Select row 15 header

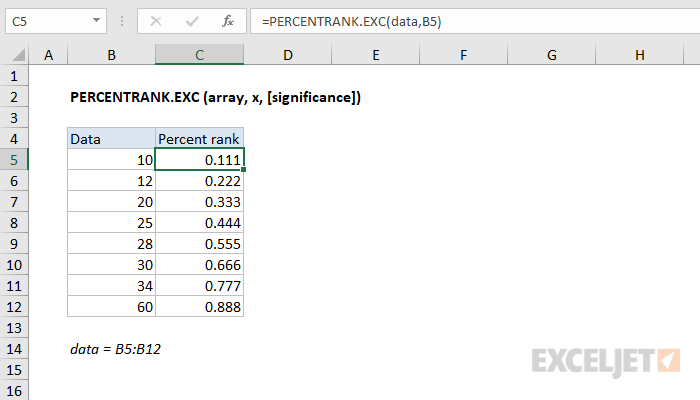point(14,370)
